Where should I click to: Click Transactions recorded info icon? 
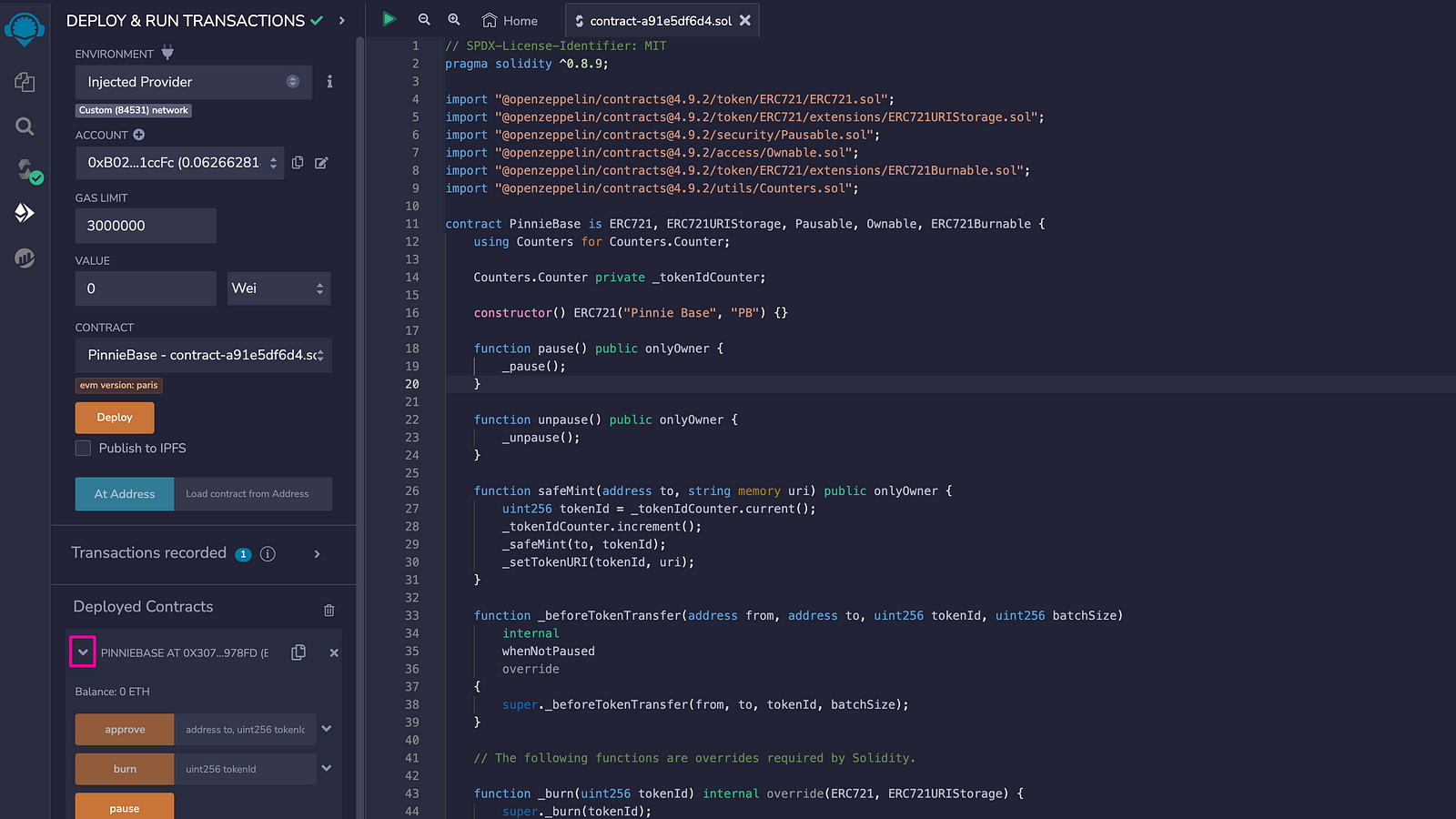pyautogui.click(x=268, y=554)
